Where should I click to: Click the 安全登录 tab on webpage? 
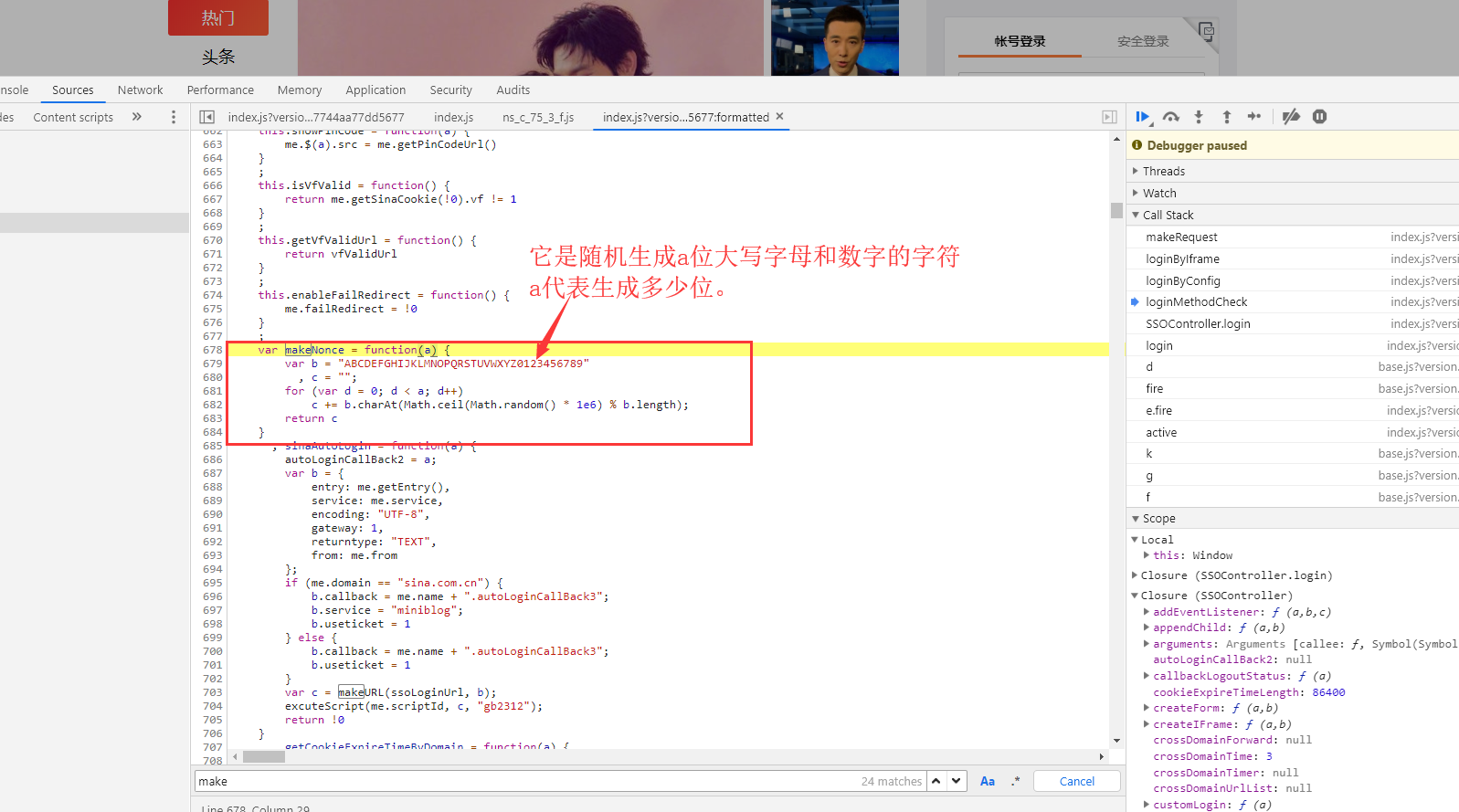tap(1143, 41)
